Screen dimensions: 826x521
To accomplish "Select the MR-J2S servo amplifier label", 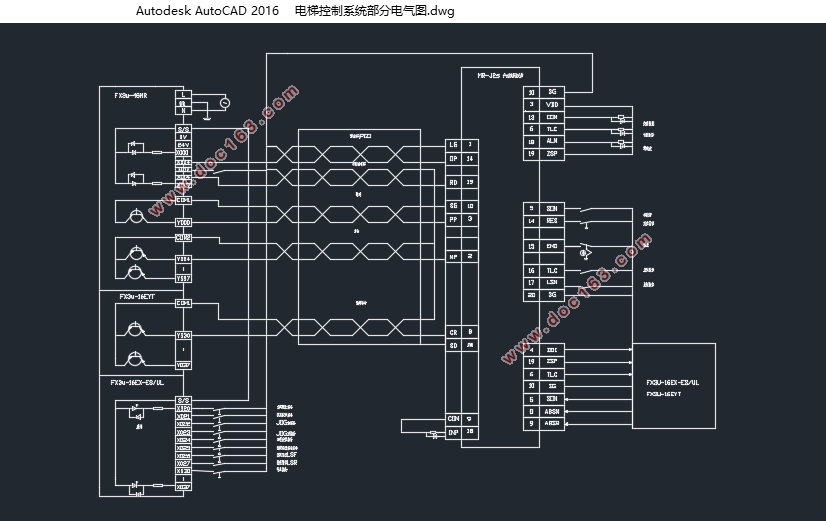I will pyautogui.click(x=500, y=76).
